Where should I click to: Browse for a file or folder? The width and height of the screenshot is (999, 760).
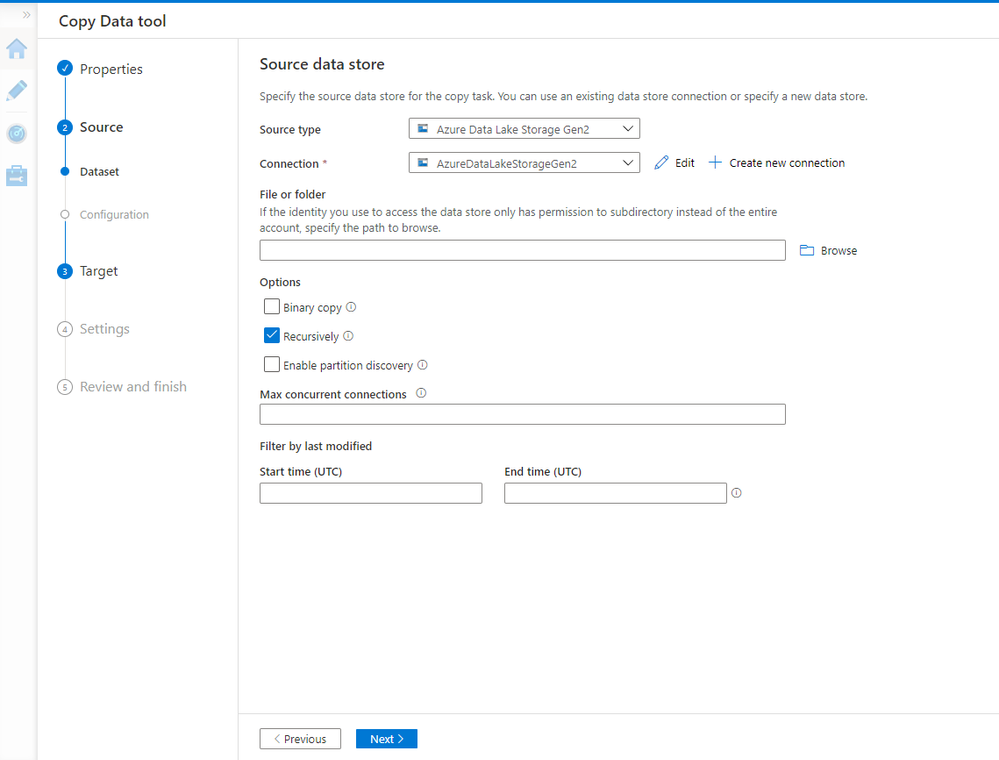click(829, 251)
